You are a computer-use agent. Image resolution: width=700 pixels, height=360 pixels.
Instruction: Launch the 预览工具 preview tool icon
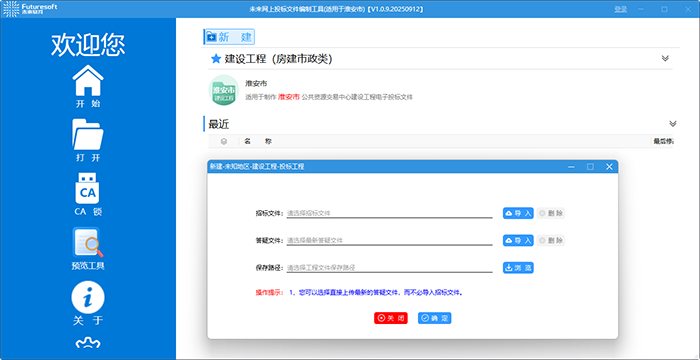(88, 243)
